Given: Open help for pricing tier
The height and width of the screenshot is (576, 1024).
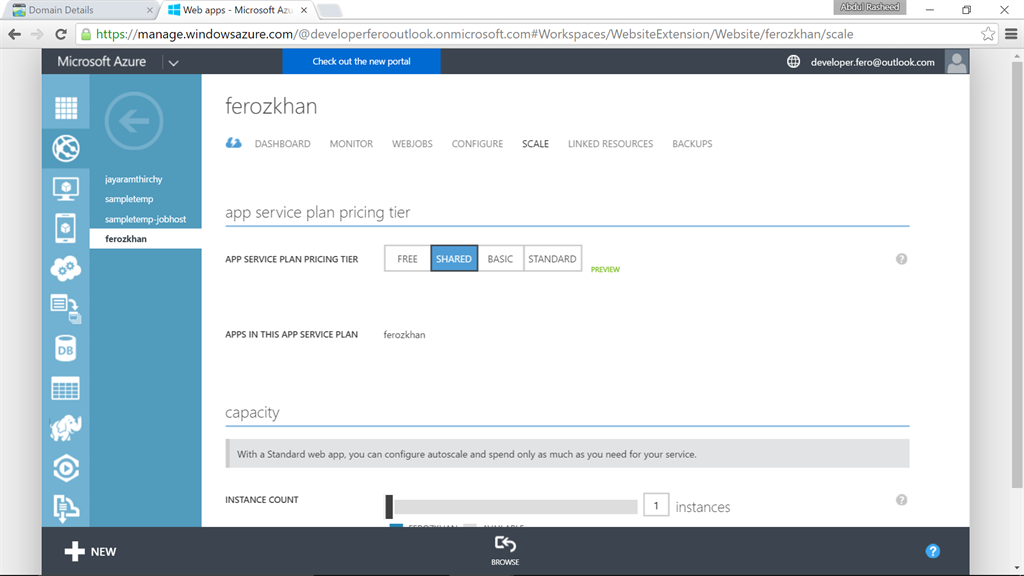Looking at the screenshot, I should (x=901, y=259).
